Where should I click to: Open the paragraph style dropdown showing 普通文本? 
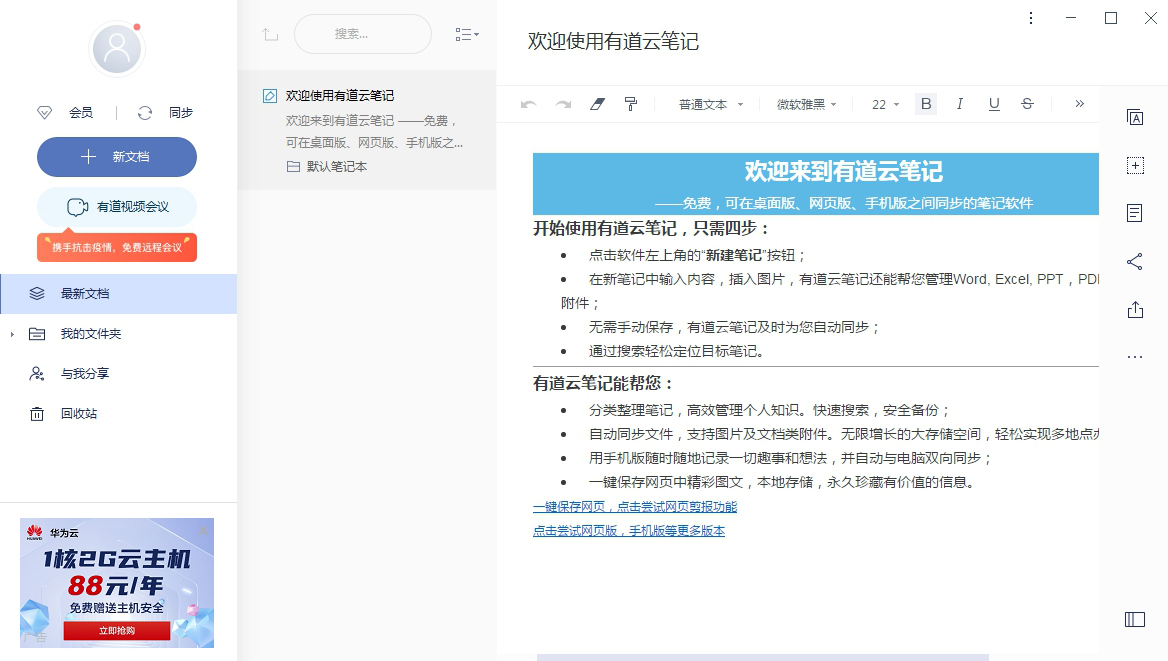click(709, 103)
